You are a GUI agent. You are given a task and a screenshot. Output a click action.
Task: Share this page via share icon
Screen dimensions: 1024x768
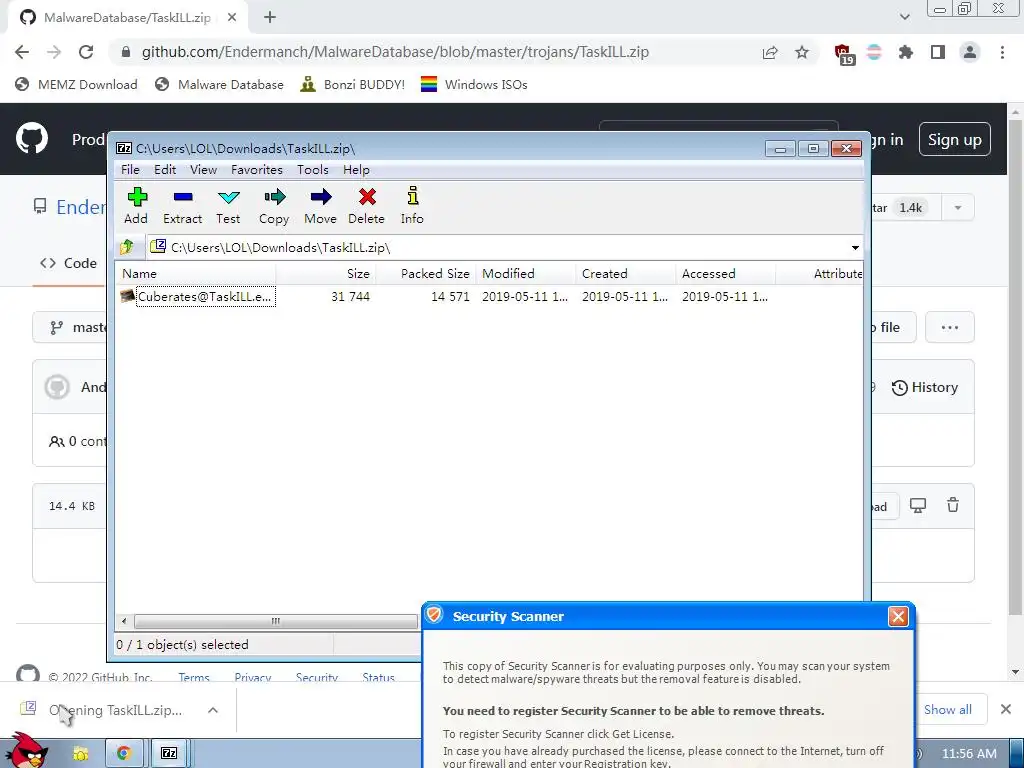[x=770, y=52]
